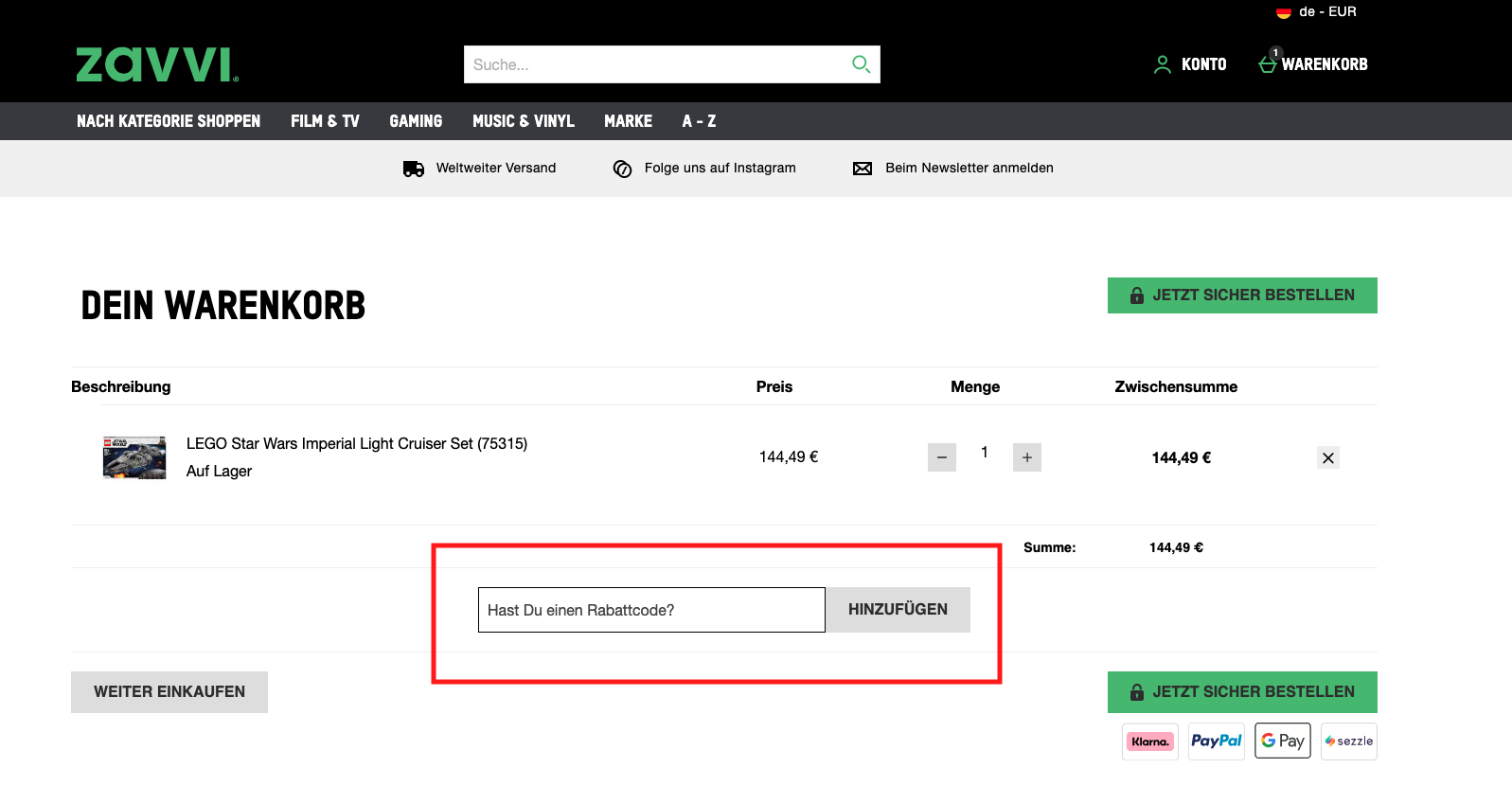The height and width of the screenshot is (804, 1512).
Task: Click Weiter Einkaufen button
Action: (169, 692)
